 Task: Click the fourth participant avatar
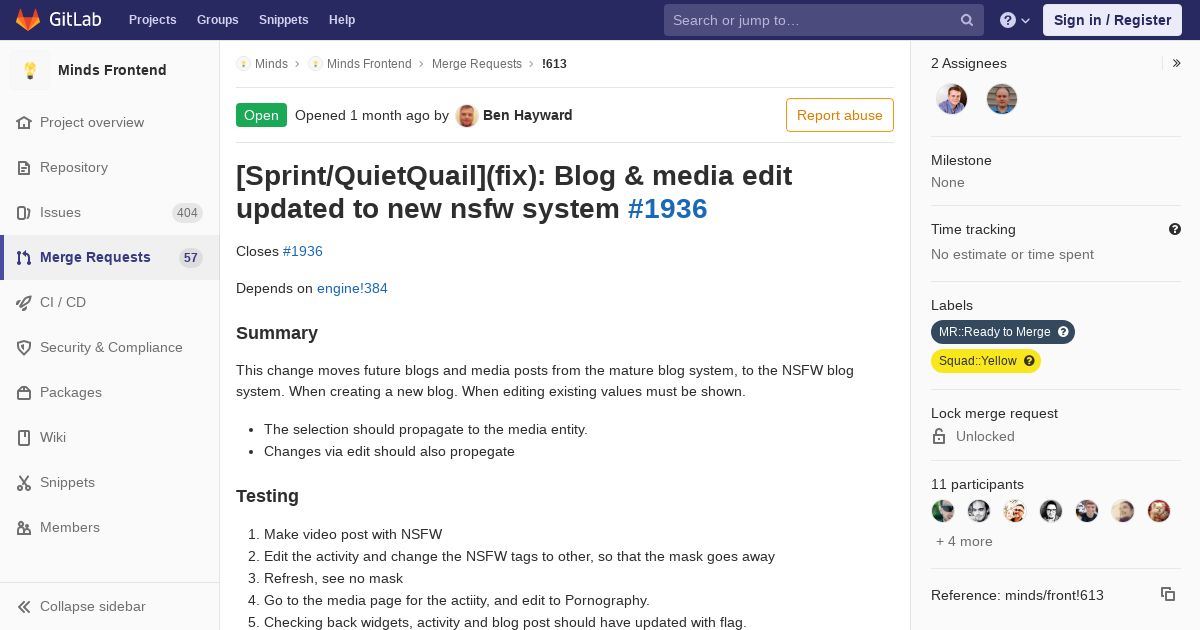click(1051, 511)
